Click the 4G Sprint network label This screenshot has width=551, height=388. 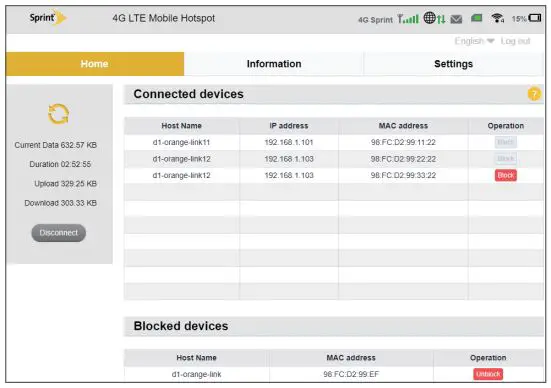375,20
